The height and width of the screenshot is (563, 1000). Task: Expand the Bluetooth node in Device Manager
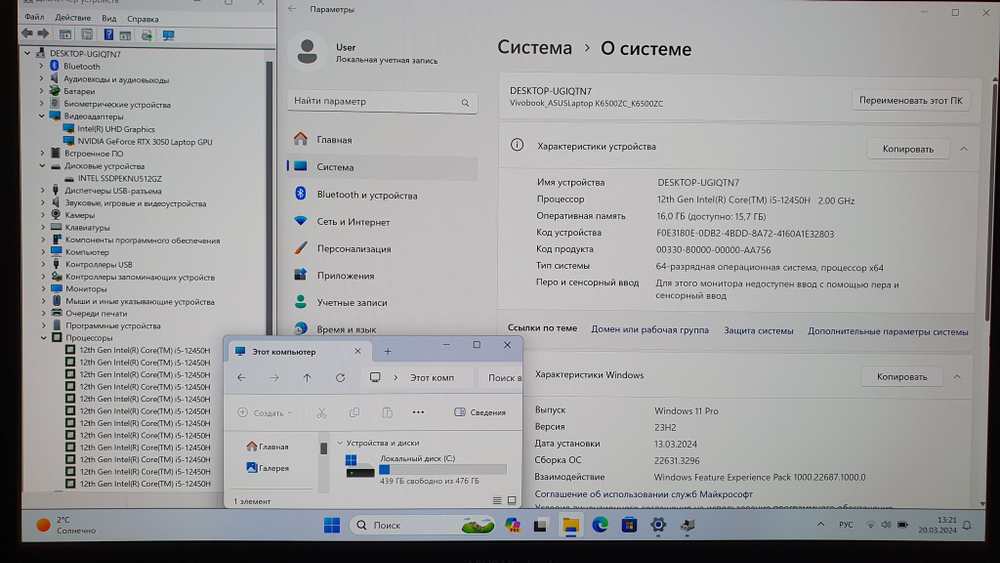[x=42, y=66]
